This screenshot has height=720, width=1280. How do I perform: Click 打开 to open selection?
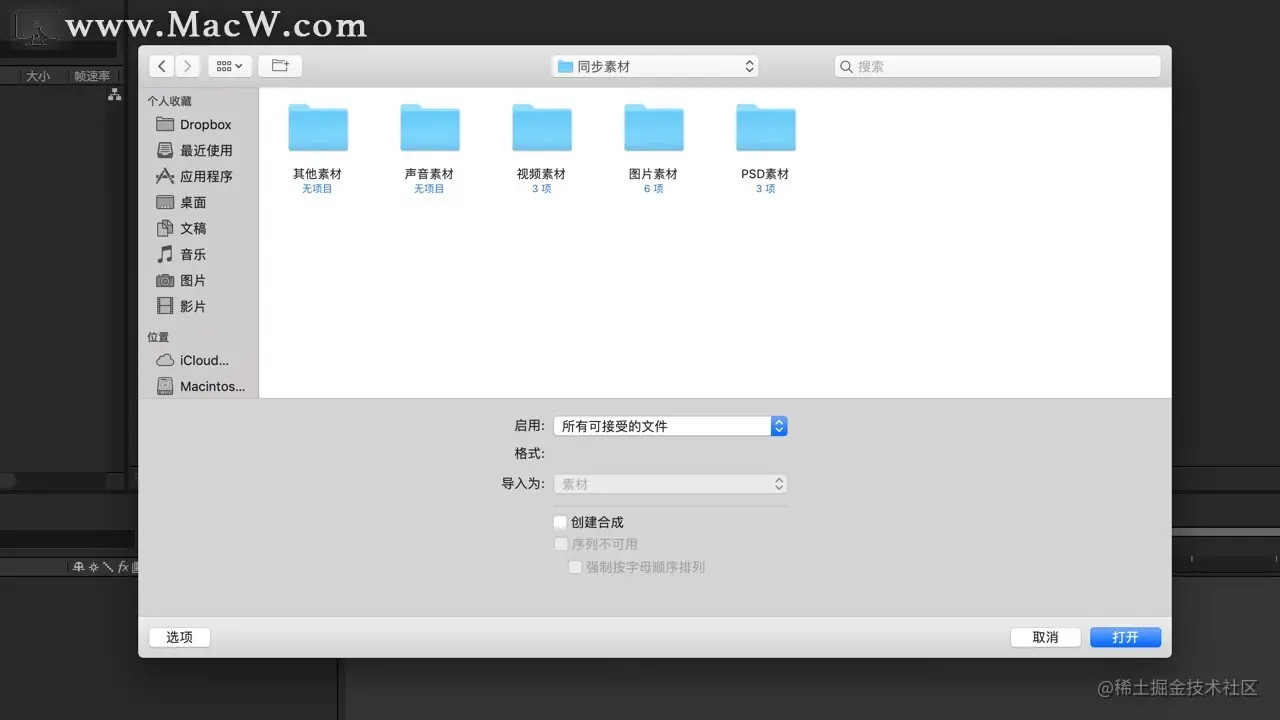[x=1125, y=637]
